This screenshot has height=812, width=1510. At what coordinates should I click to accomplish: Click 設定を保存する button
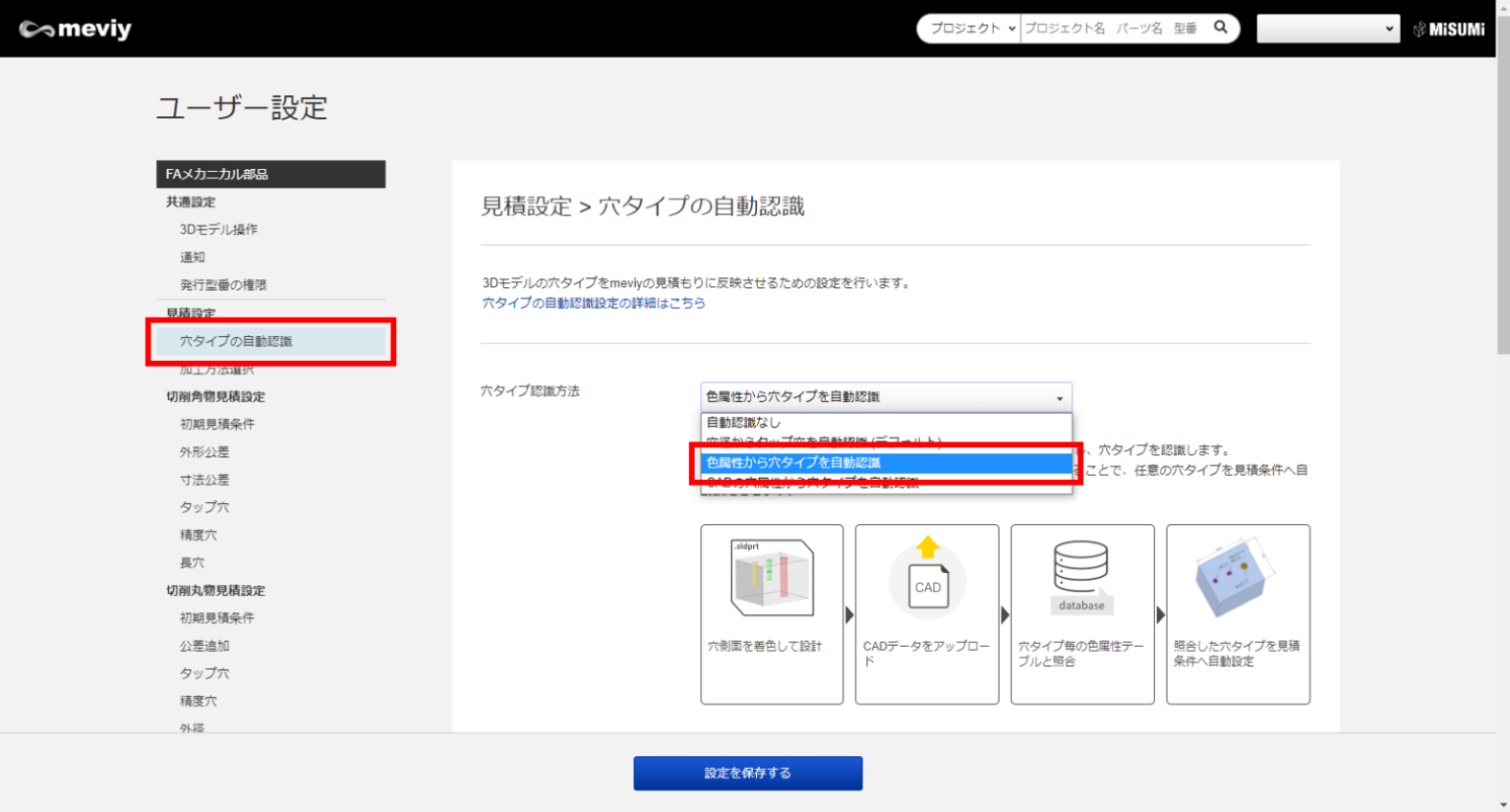747,773
